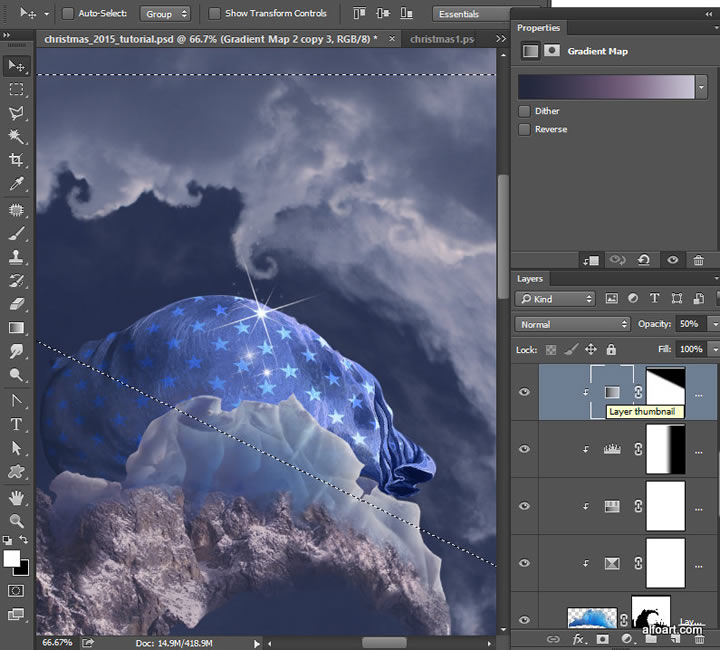
Task: Hide the selected Gradient Map layer
Action: (524, 392)
